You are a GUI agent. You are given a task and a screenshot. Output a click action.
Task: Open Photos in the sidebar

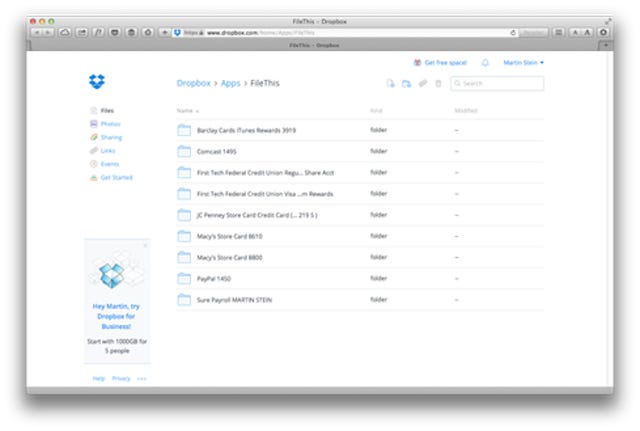(111, 124)
